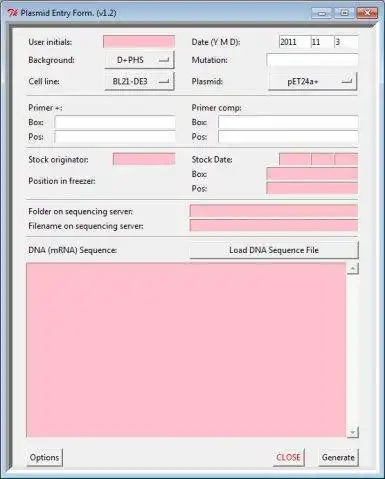The height and width of the screenshot is (479, 385).
Task: Close the window using the title bar X
Action: [367, 13]
